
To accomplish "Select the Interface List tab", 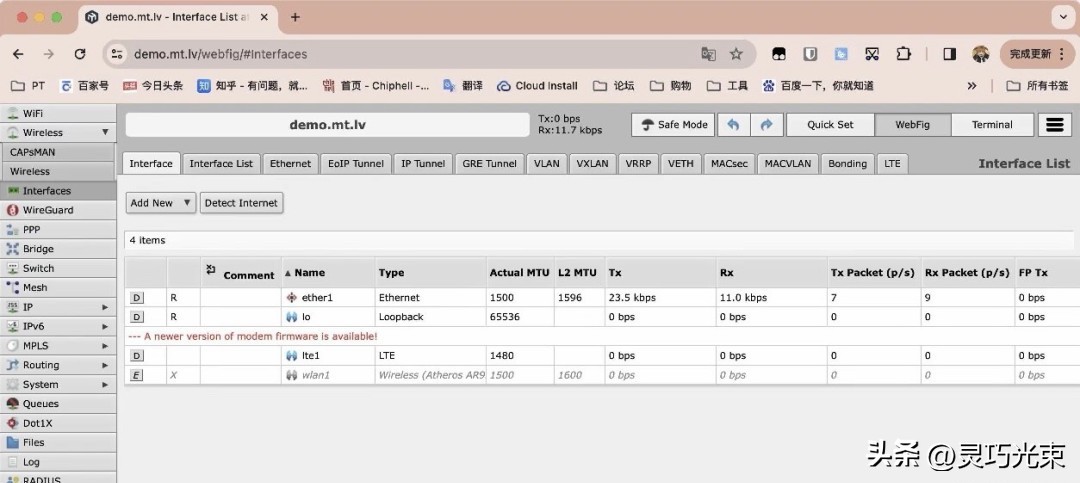I will 221,163.
